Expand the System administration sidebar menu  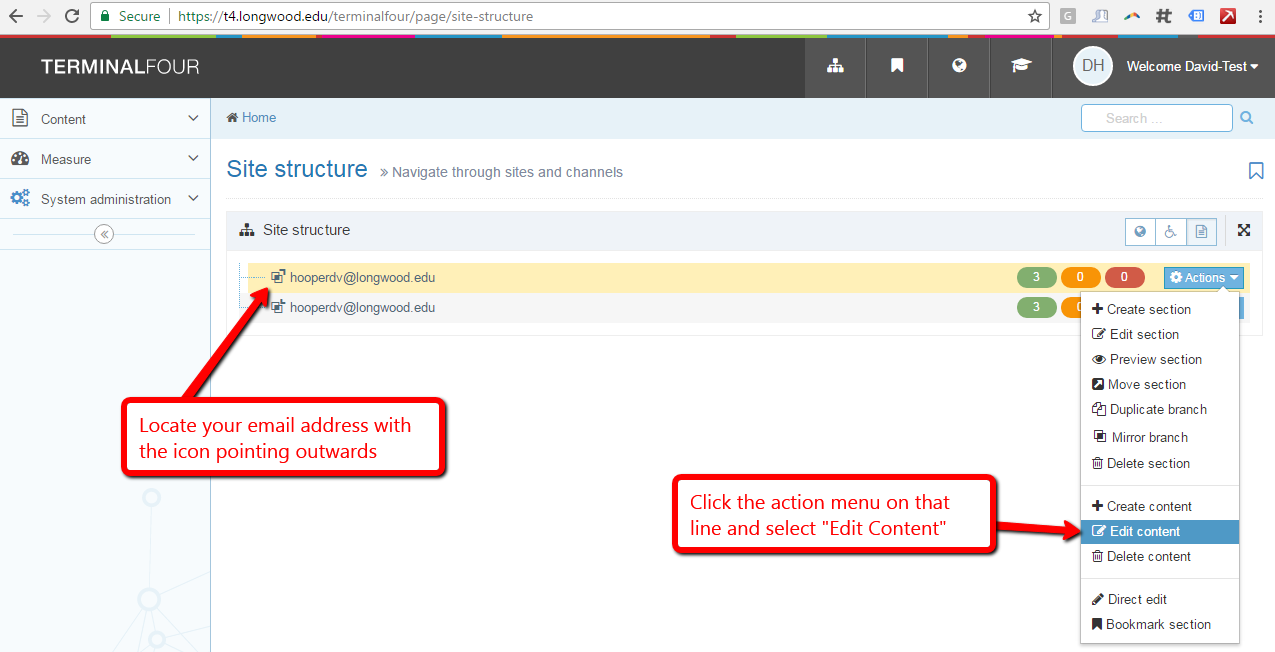(x=105, y=199)
